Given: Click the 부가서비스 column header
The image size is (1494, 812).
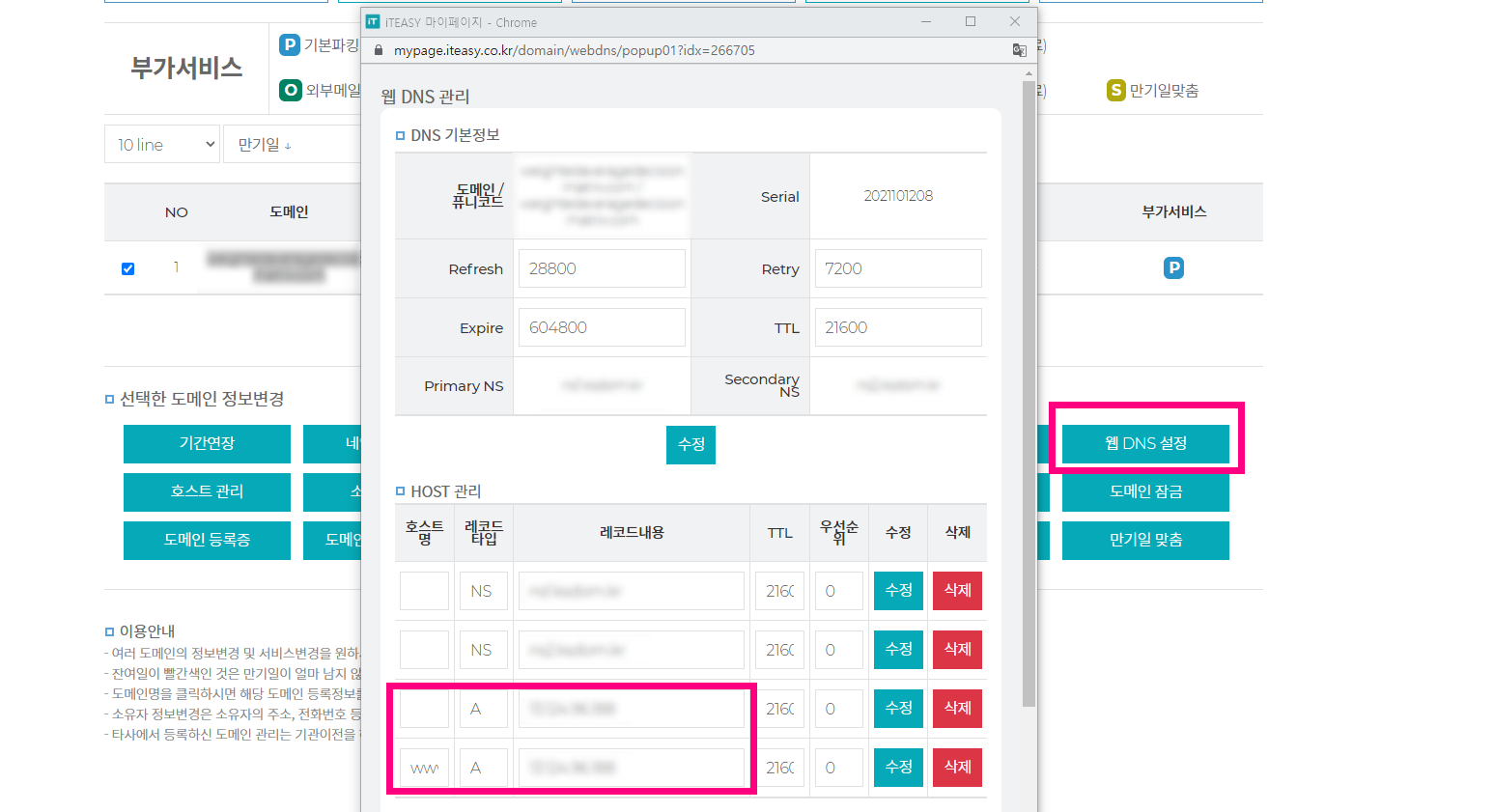Looking at the screenshot, I should 1174,211.
